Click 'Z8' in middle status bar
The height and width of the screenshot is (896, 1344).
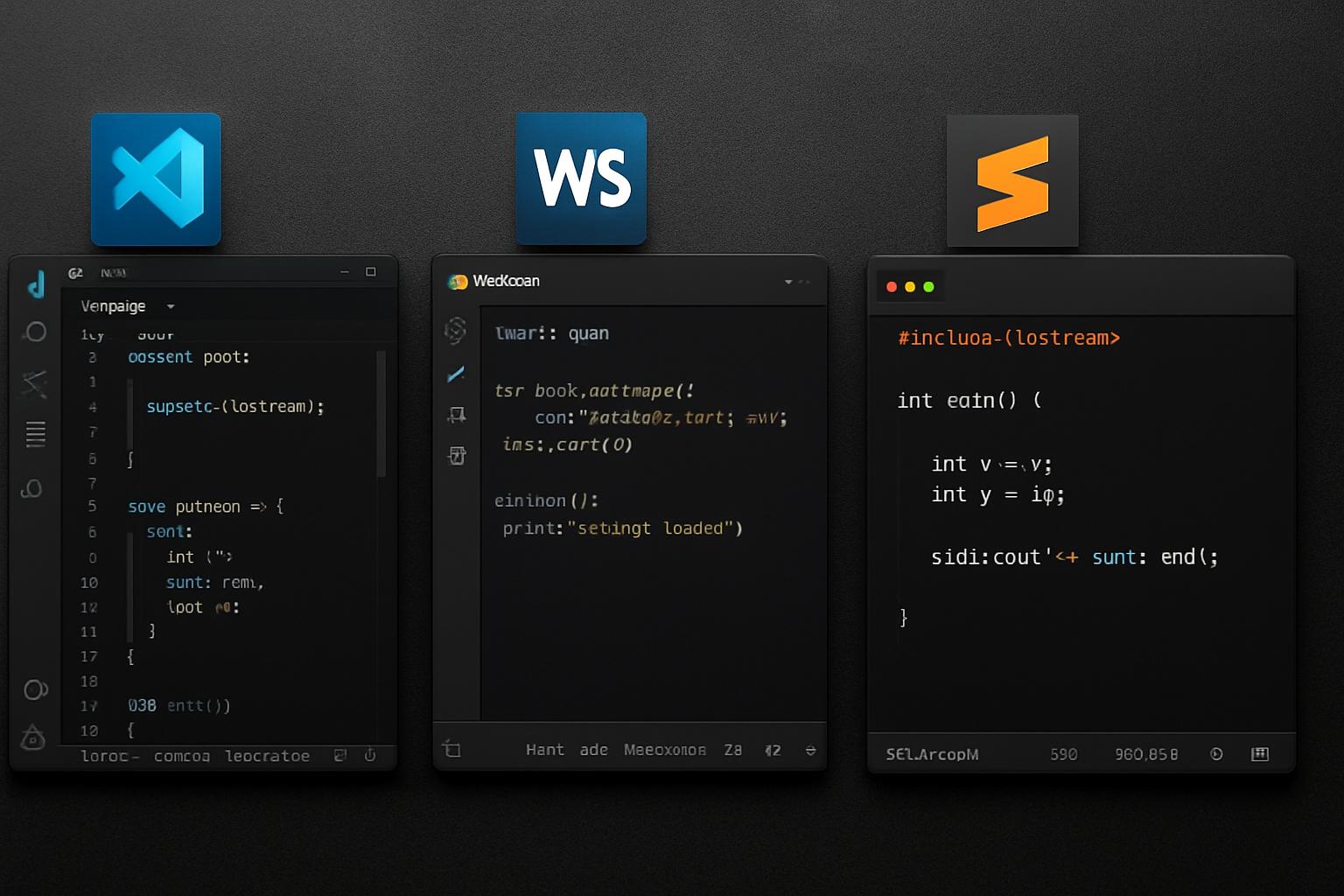pyautogui.click(x=733, y=750)
